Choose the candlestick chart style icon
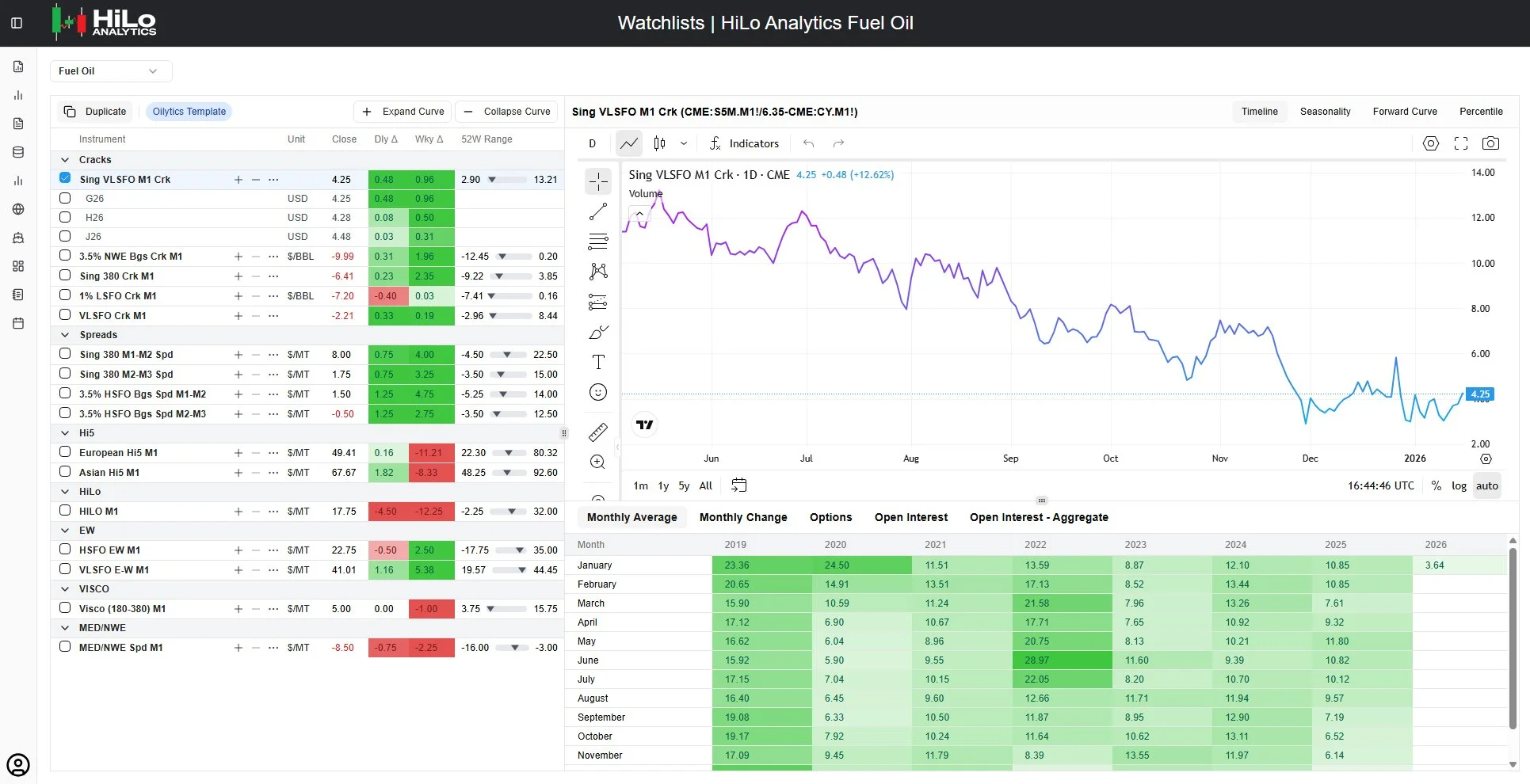Viewport: 1530px width, 784px height. 659,143
